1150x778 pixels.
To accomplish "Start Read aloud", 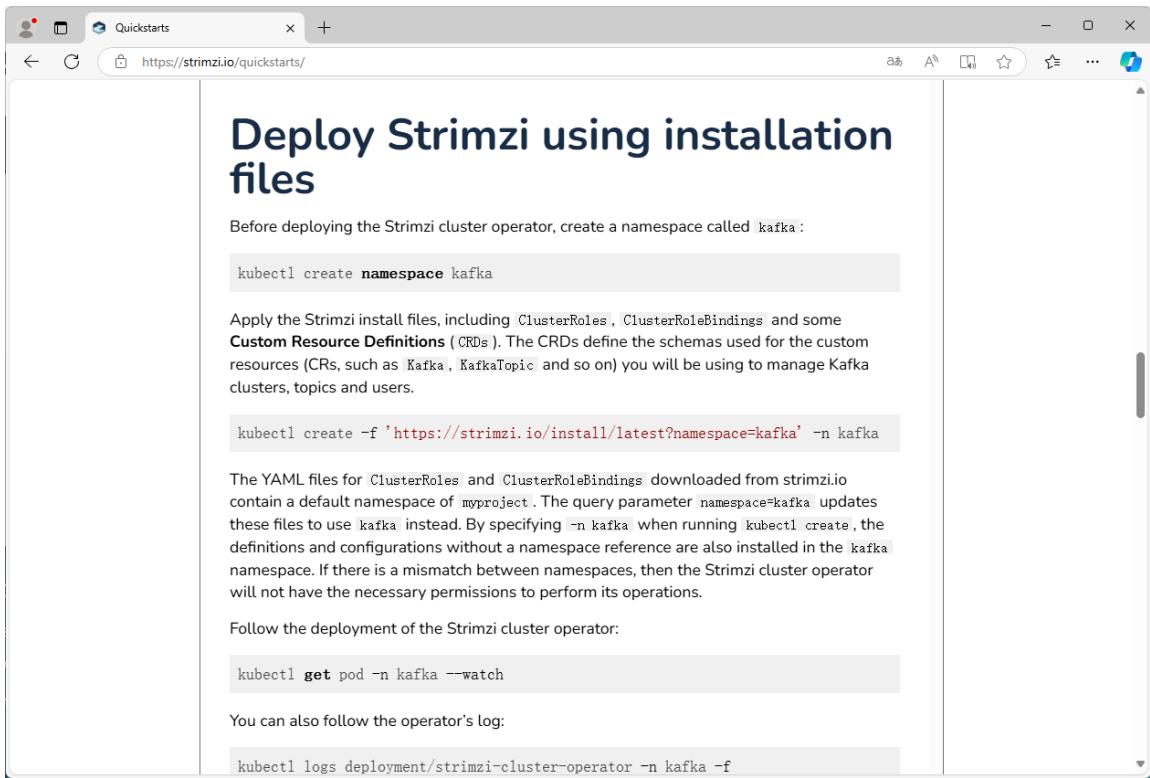I will [931, 62].
